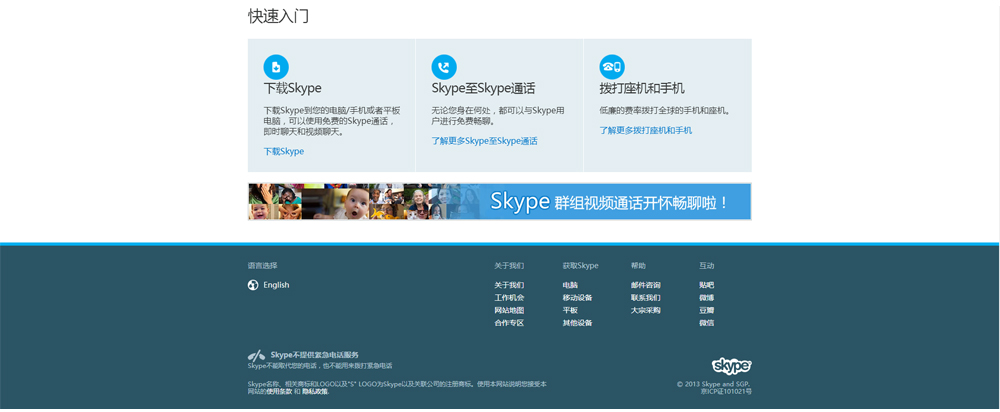Open the 豆瓣 link under 互动

point(707,311)
